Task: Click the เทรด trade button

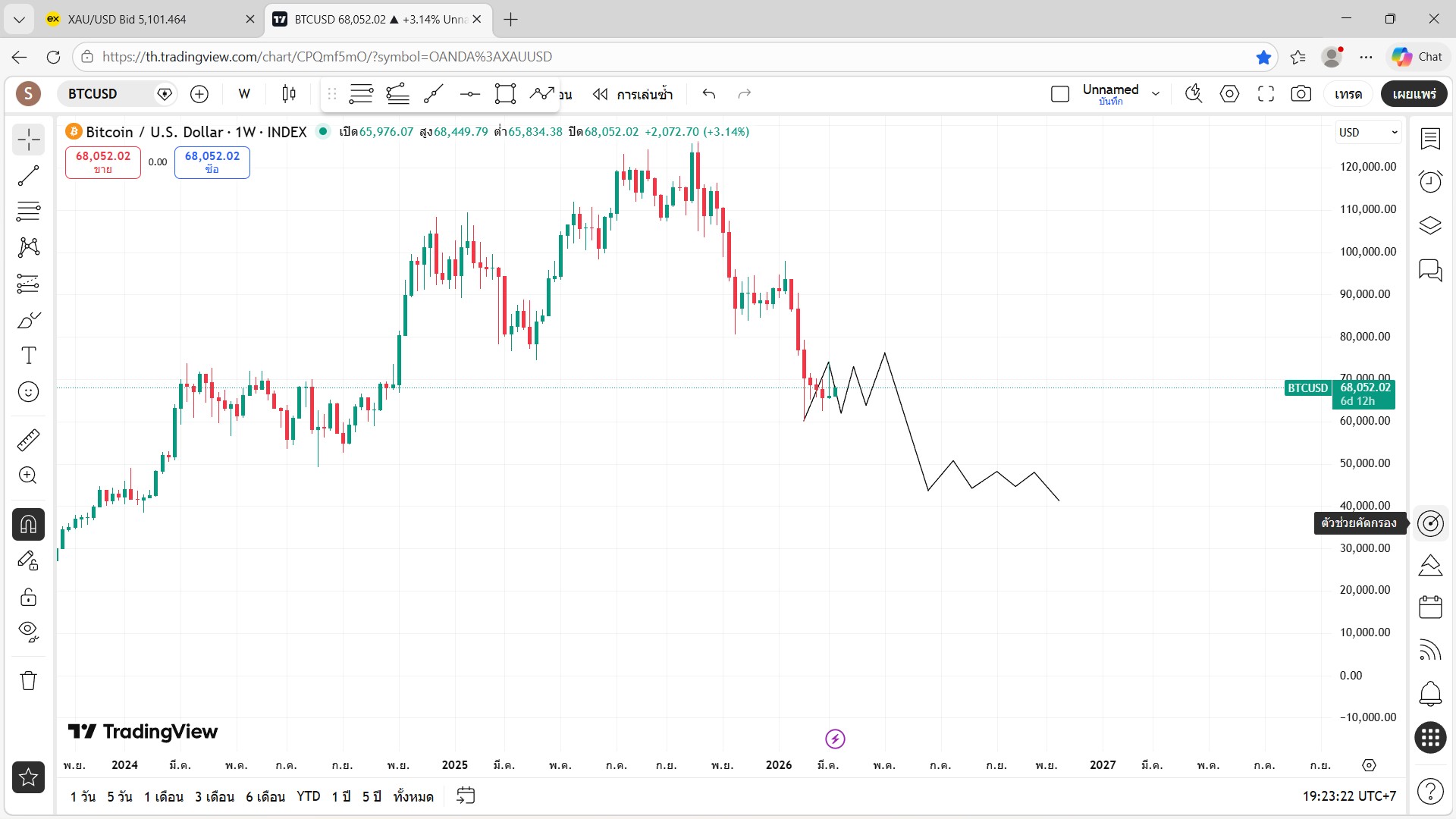Action: click(x=1348, y=94)
